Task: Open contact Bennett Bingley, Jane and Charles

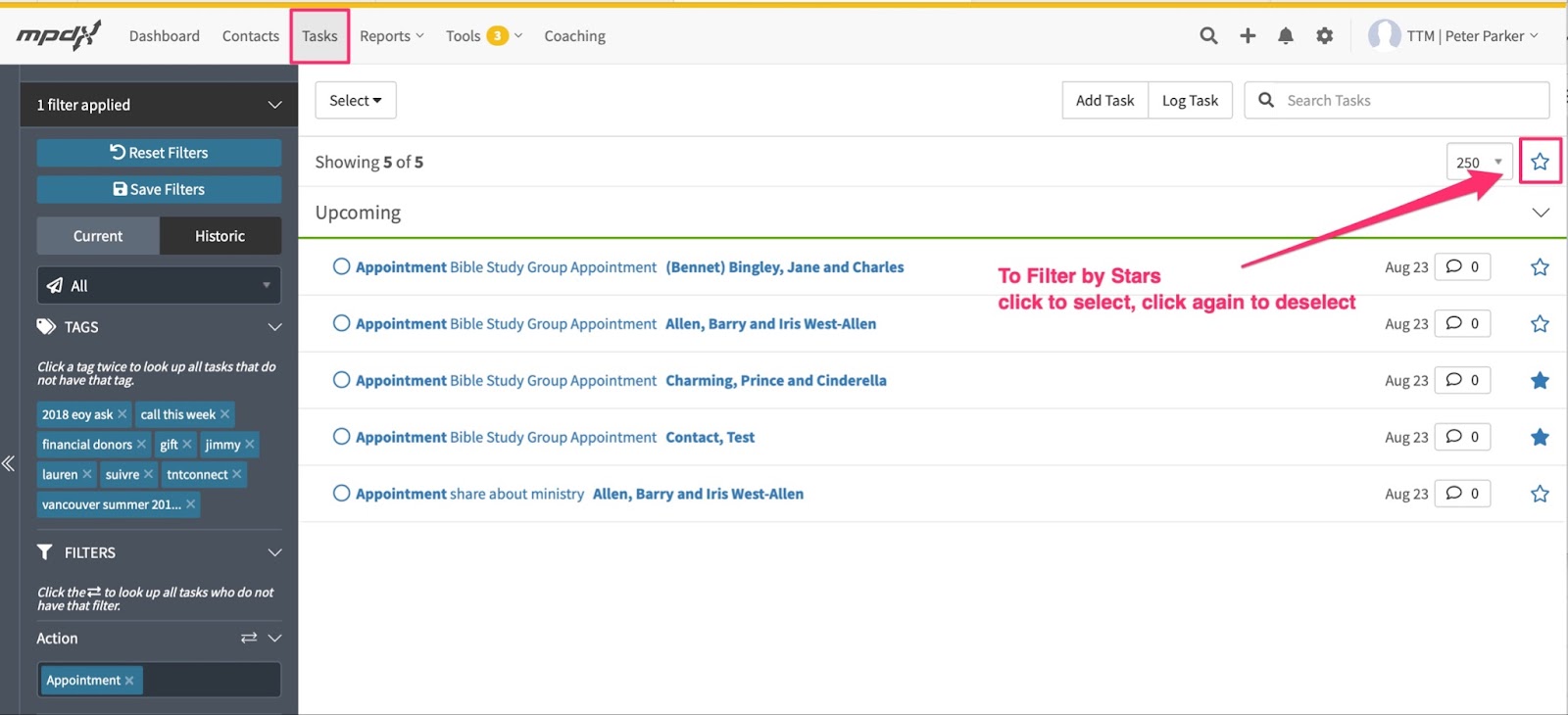Action: coord(785,266)
